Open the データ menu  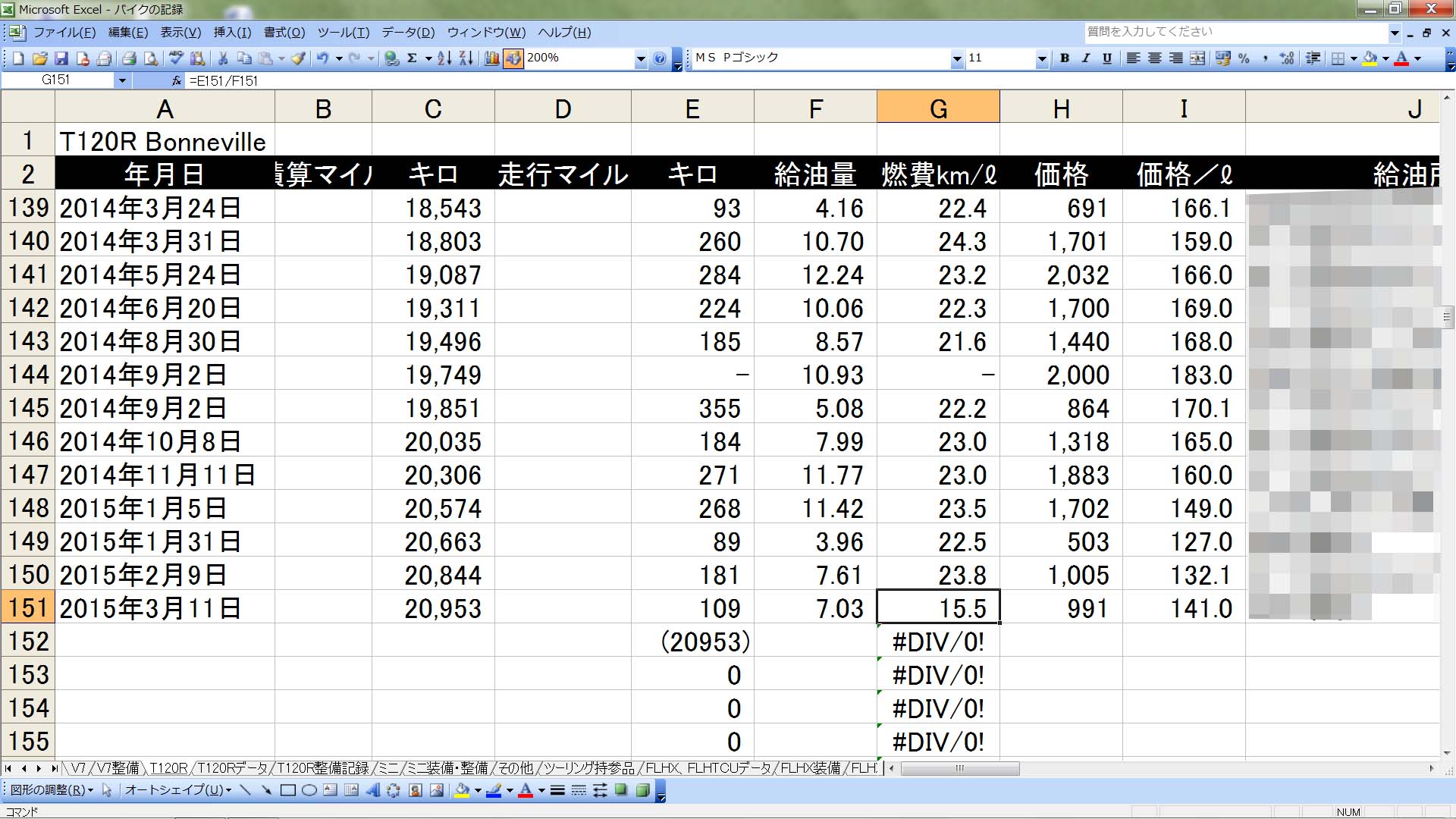[x=408, y=33]
